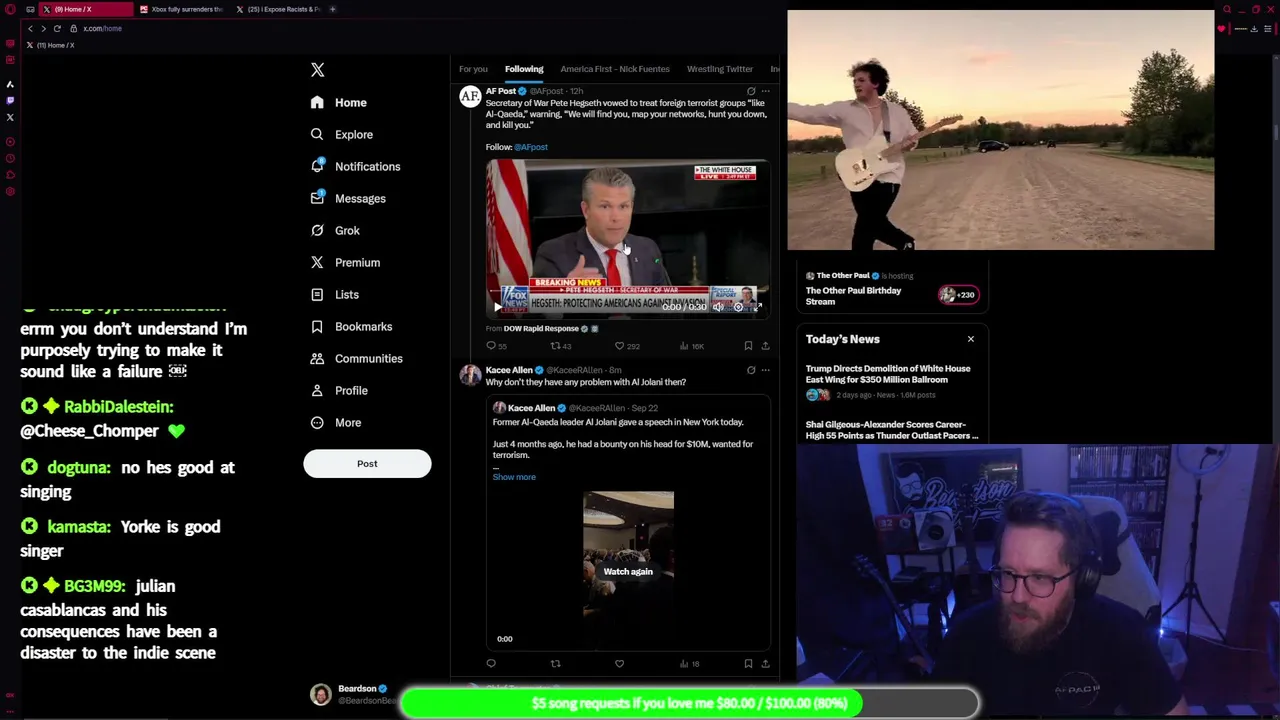Expand quoted tweet with Show more
Image resolution: width=1280 pixels, height=720 pixels.
514,477
